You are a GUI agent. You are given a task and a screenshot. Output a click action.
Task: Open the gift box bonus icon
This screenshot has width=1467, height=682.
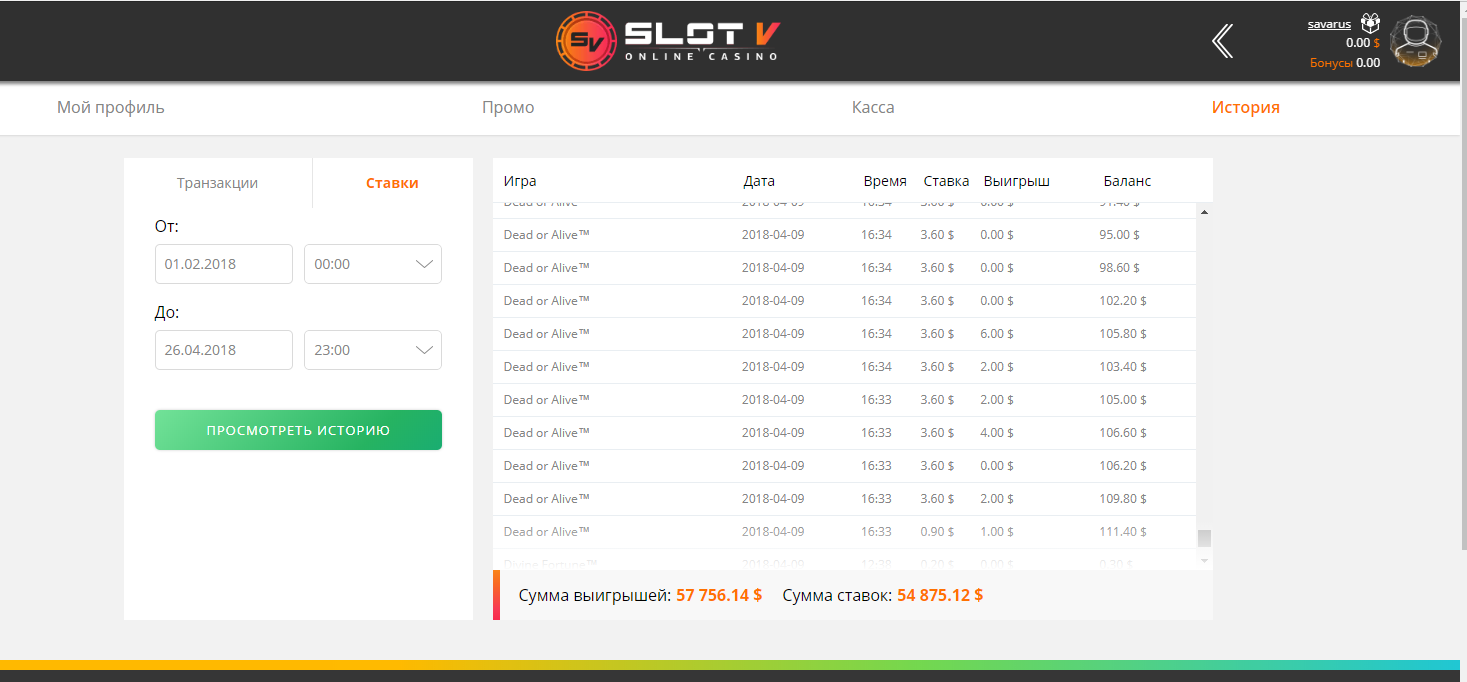1370,24
